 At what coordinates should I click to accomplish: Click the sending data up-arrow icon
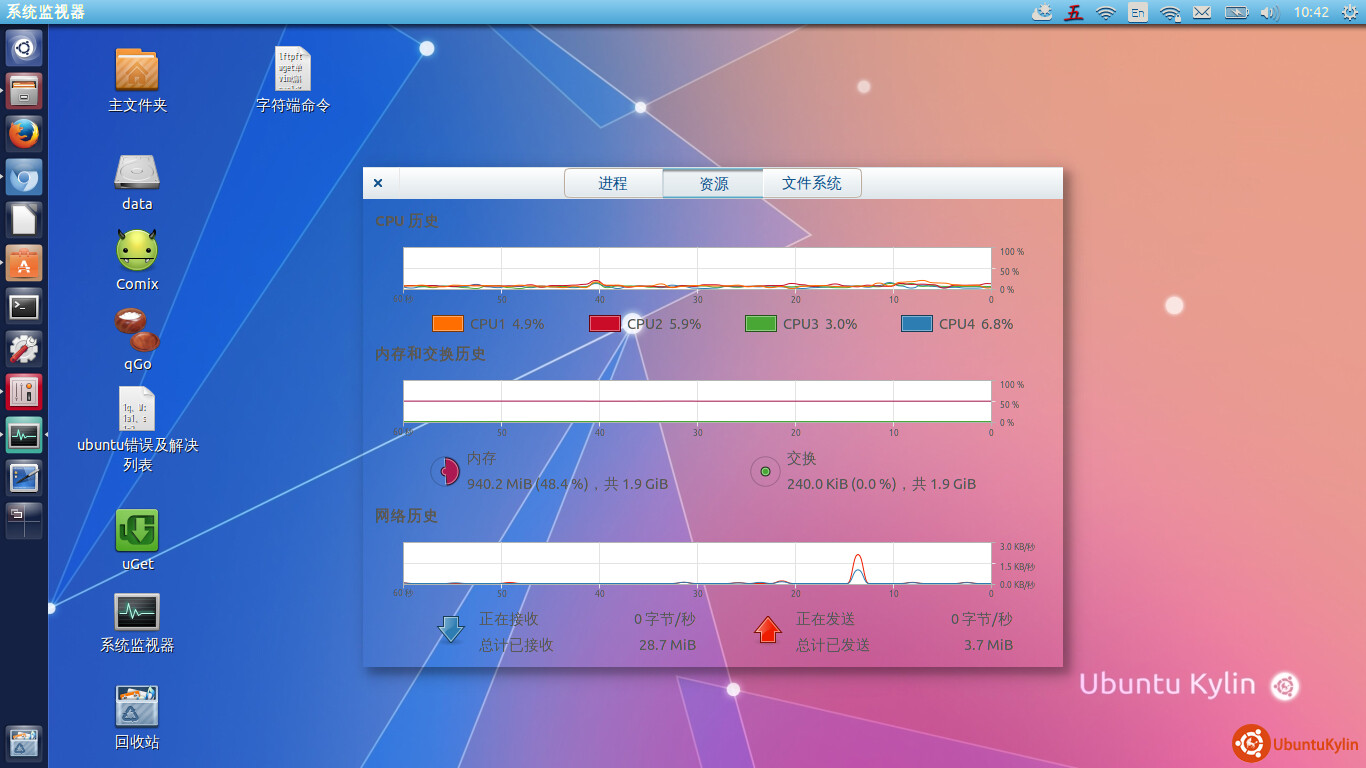click(x=767, y=630)
